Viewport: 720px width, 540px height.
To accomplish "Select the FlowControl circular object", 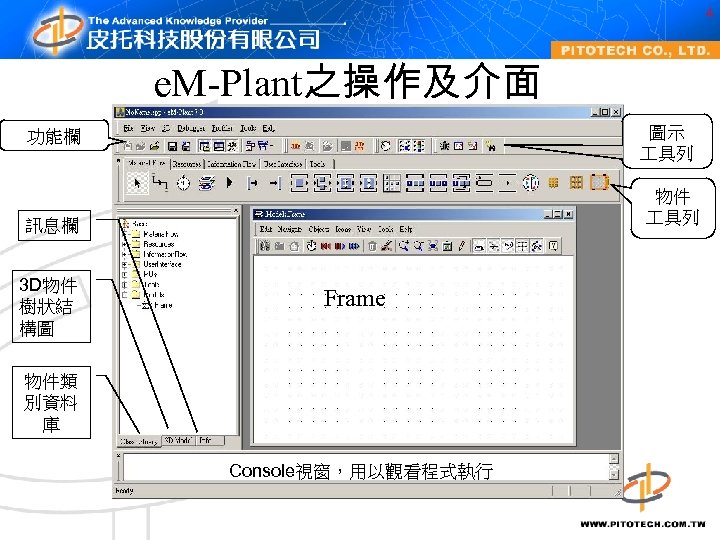I will click(531, 183).
